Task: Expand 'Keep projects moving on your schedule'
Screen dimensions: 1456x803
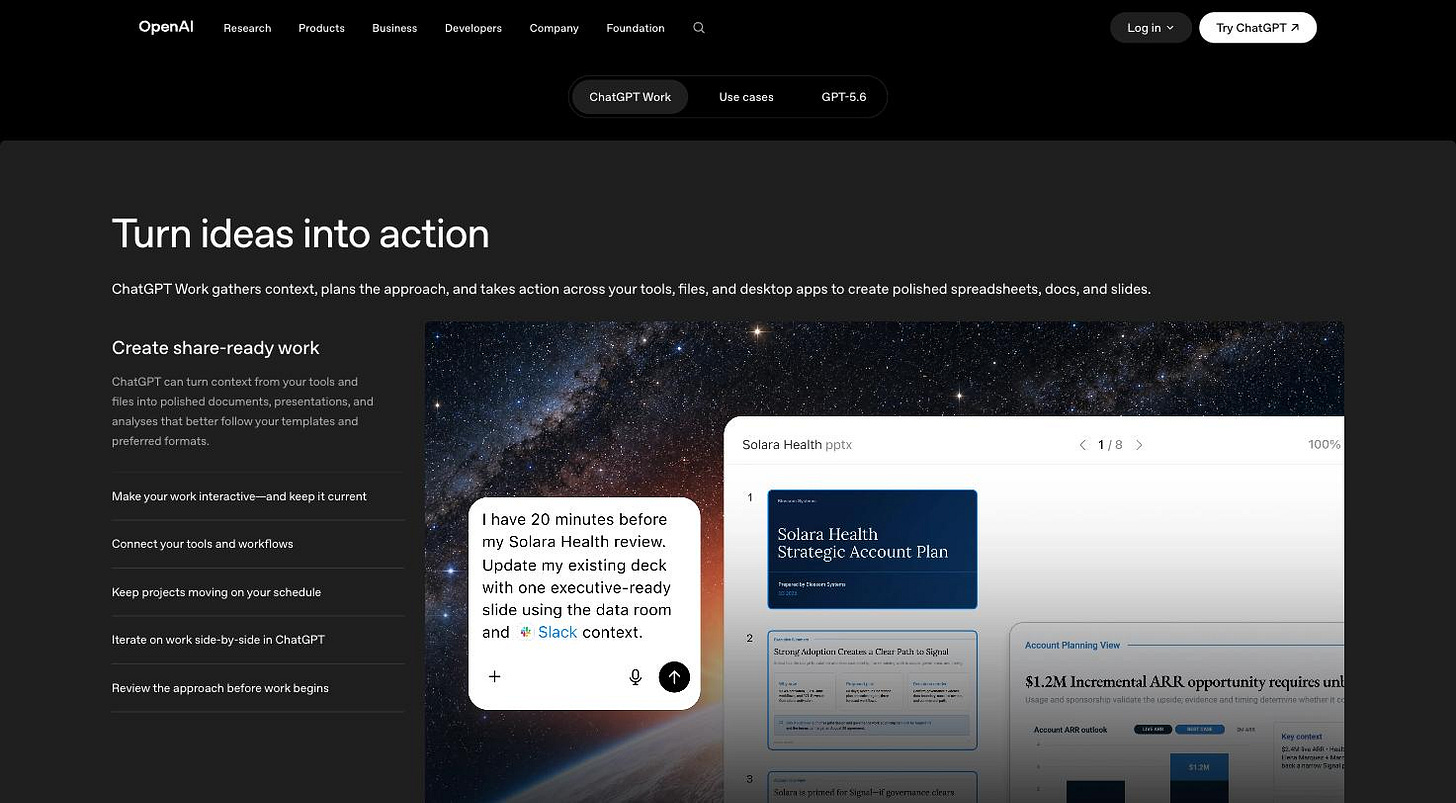Action: coord(258,592)
